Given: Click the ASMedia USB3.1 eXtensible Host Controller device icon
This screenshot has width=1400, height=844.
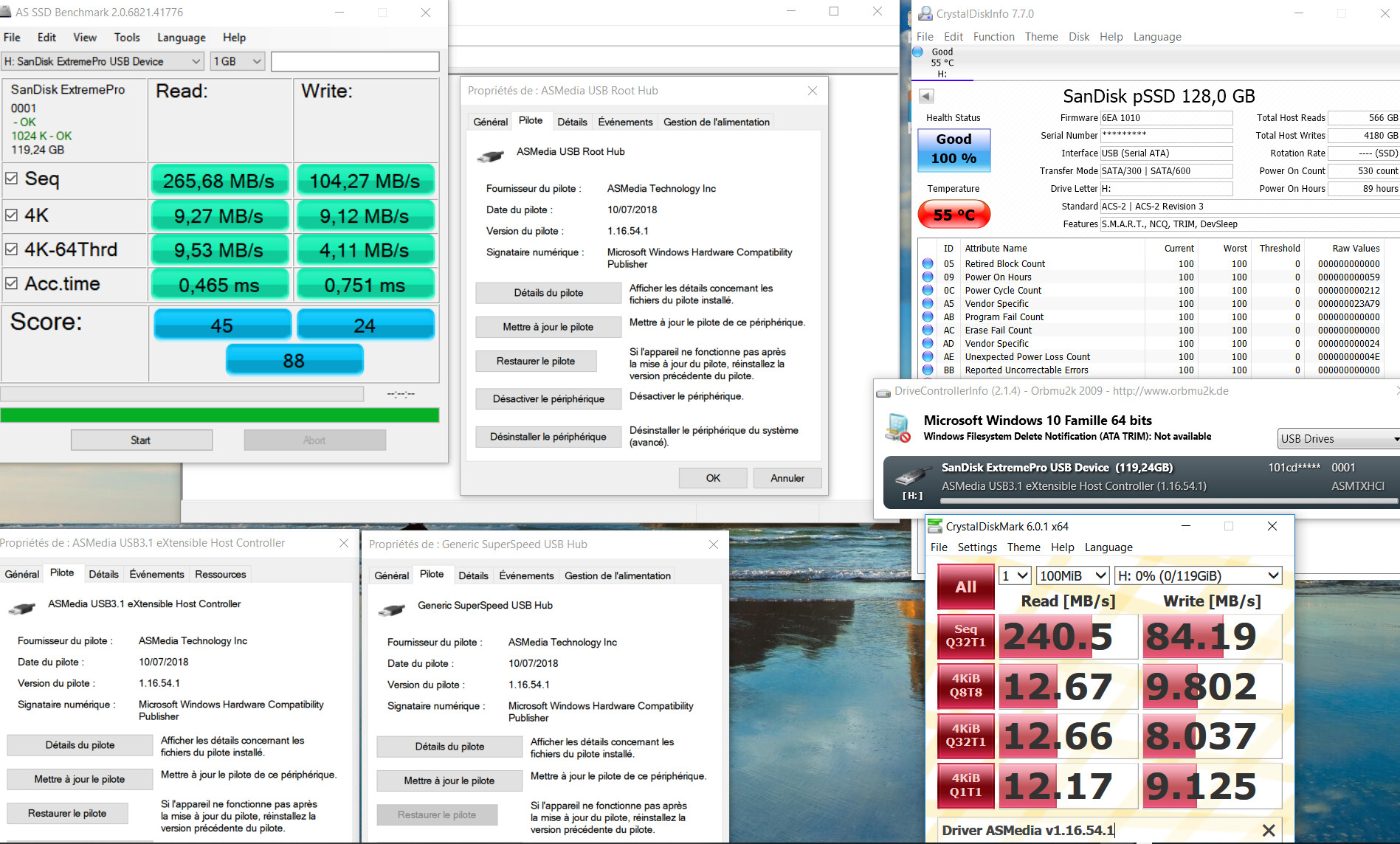Looking at the screenshot, I should pos(21,609).
